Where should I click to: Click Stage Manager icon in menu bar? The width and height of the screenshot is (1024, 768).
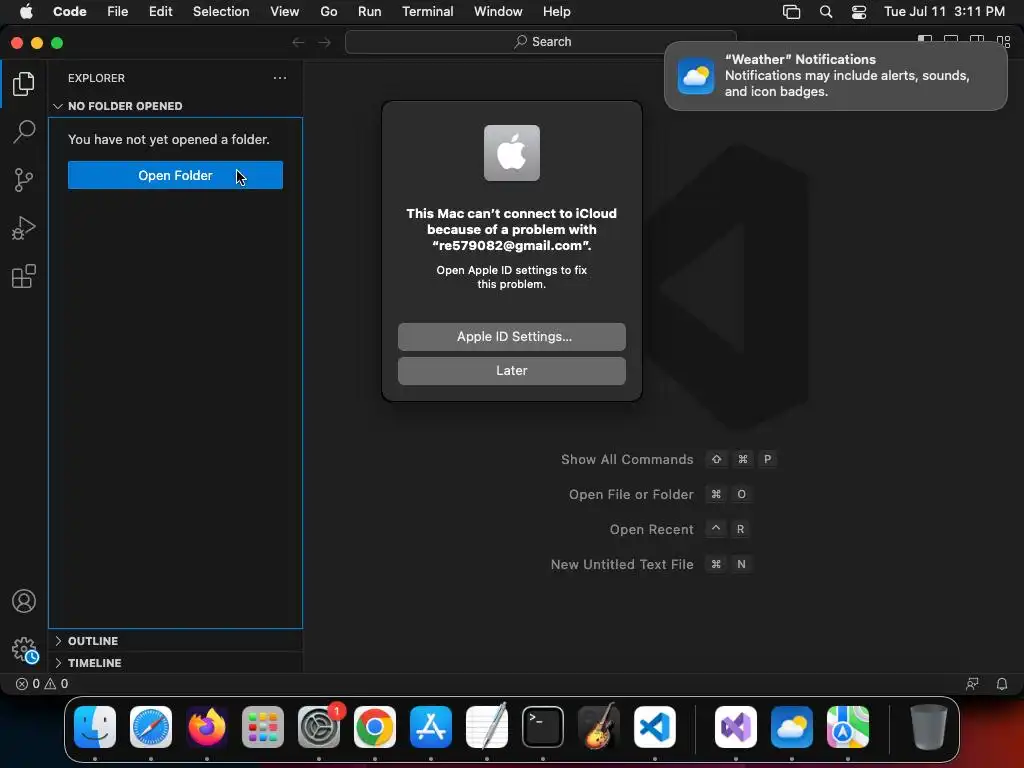(792, 12)
